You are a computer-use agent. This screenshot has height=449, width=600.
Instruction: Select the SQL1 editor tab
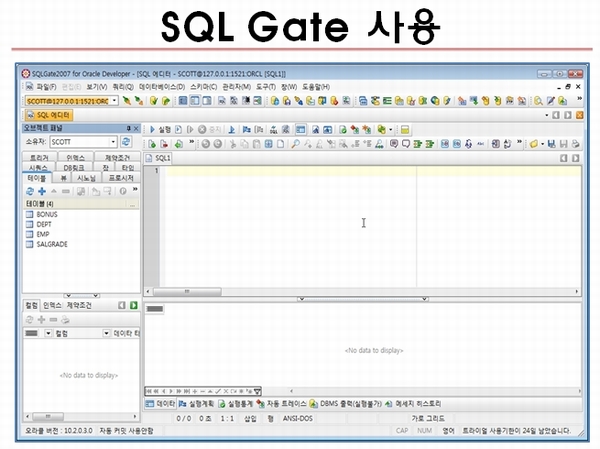pyautogui.click(x=158, y=158)
